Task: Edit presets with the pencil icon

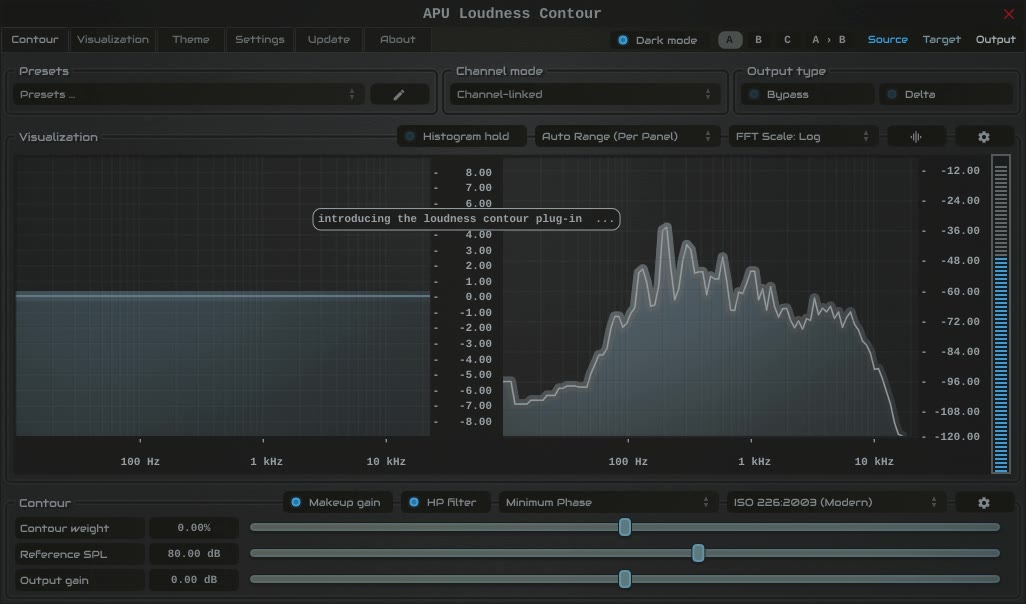Action: click(x=399, y=95)
